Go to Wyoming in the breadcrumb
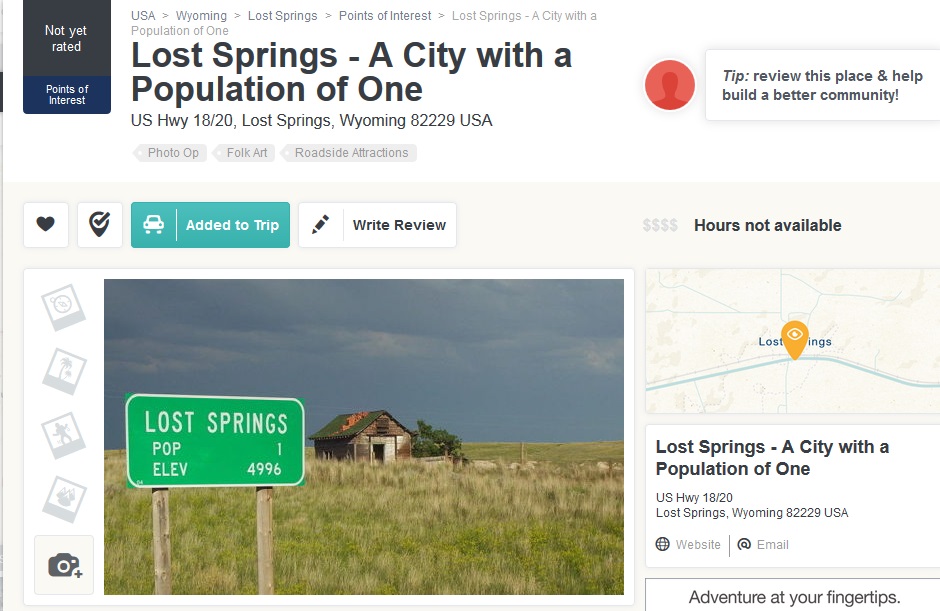The image size is (940, 611). tap(201, 16)
